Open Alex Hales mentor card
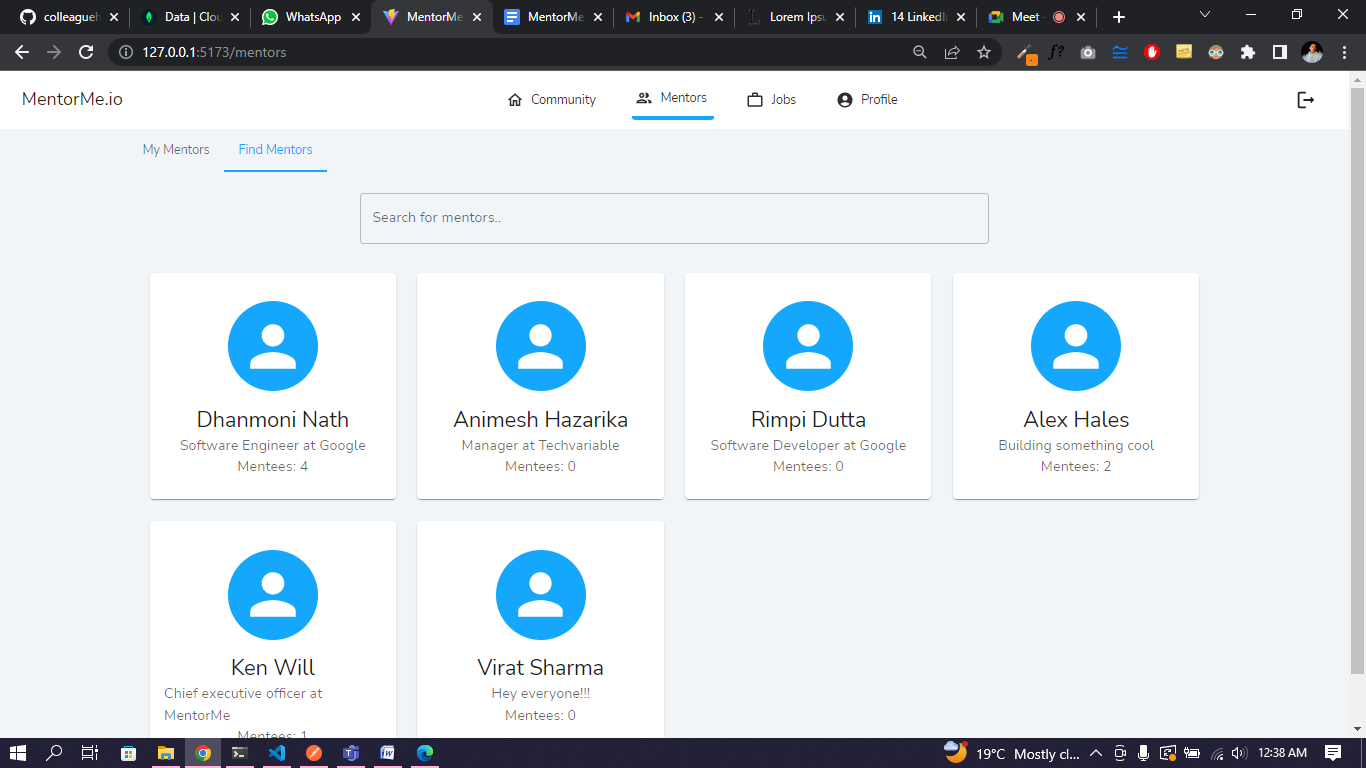Viewport: 1366px width, 768px height. point(1075,385)
